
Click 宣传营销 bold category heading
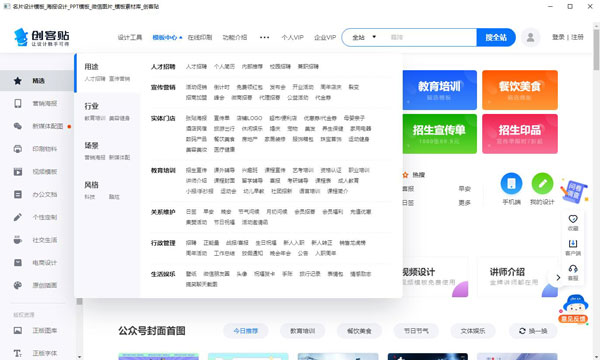(163, 87)
